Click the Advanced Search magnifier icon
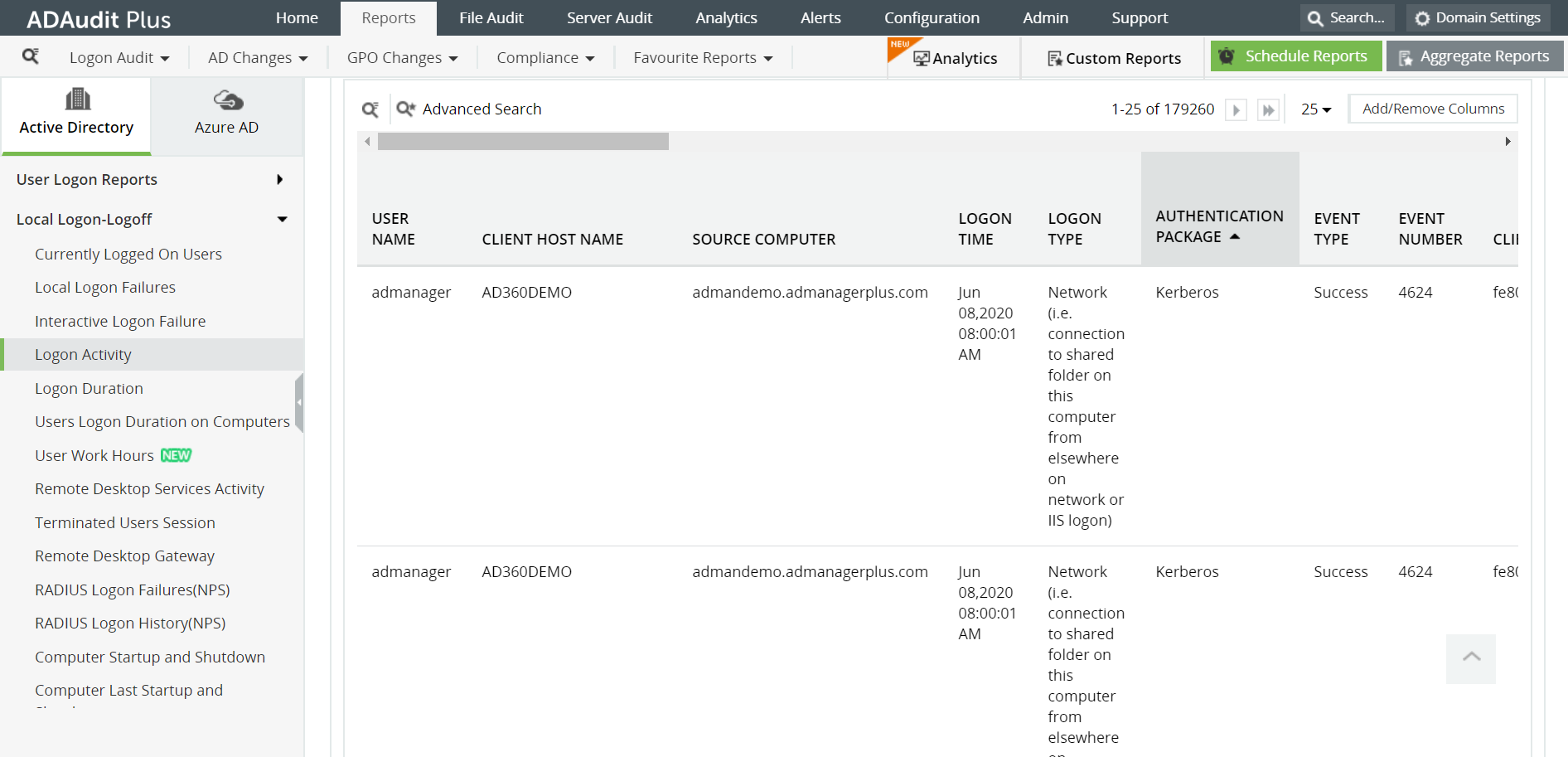Viewport: 1568px width, 757px height. (x=406, y=109)
